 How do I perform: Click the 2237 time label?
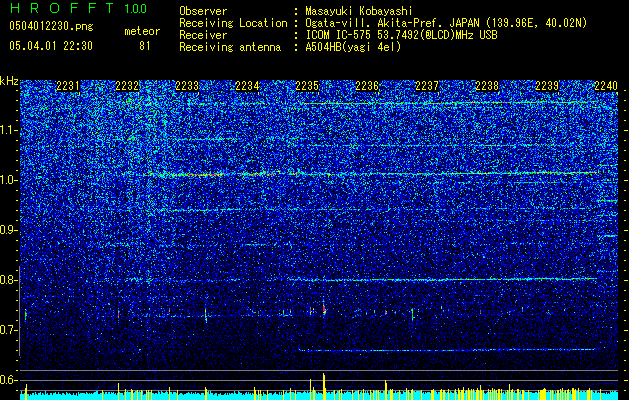[427, 86]
